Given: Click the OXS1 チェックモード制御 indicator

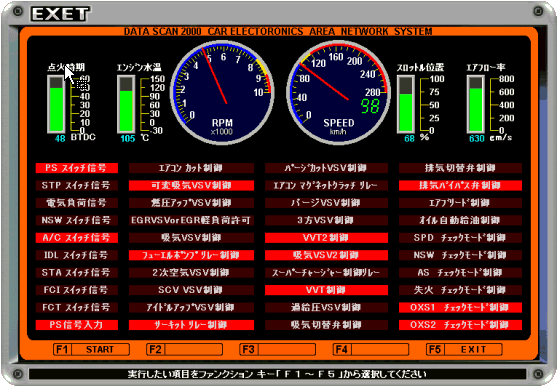Looking at the screenshot, I should coord(460,308).
